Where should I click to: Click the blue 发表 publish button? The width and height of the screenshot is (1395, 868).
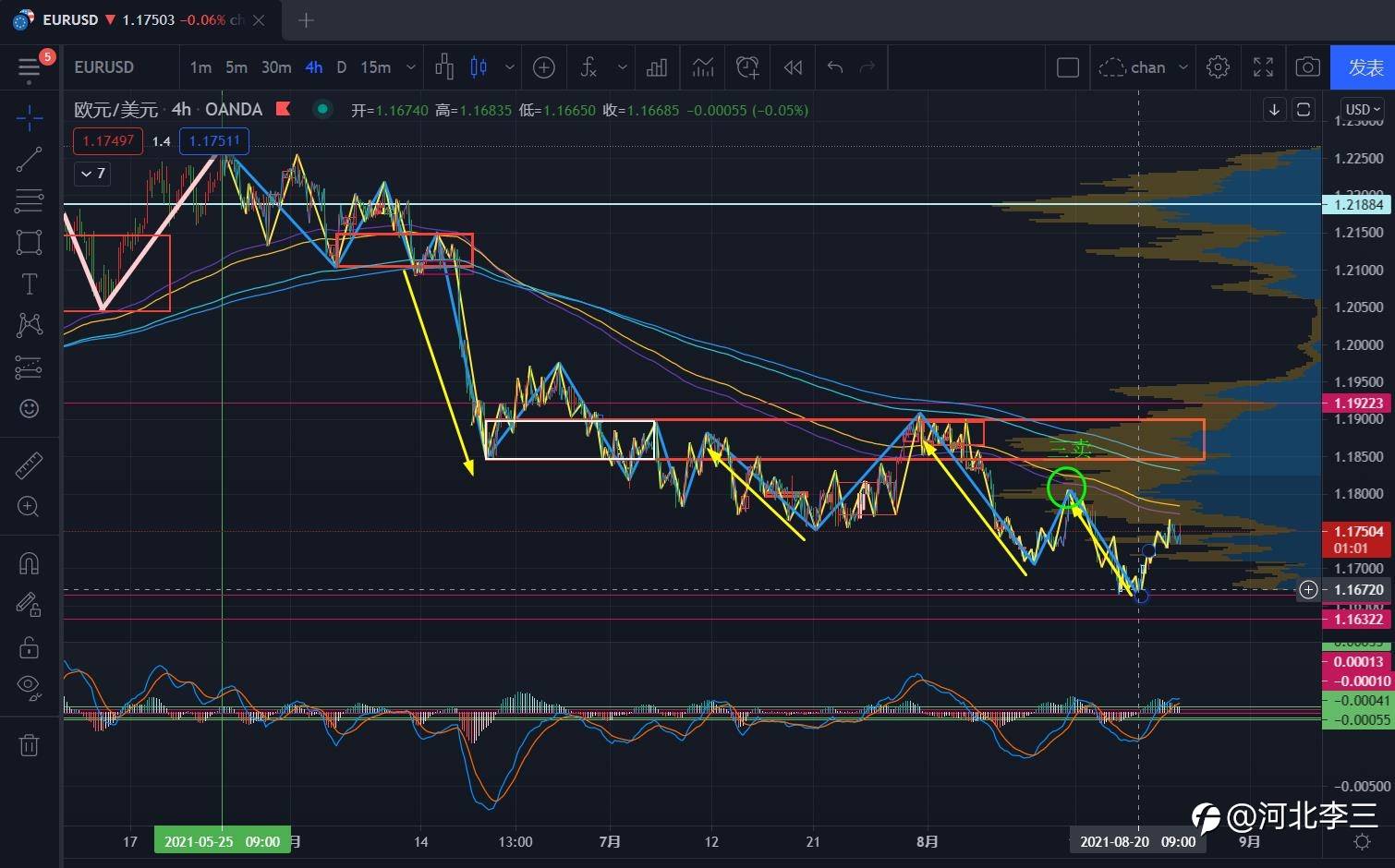coord(1364,67)
